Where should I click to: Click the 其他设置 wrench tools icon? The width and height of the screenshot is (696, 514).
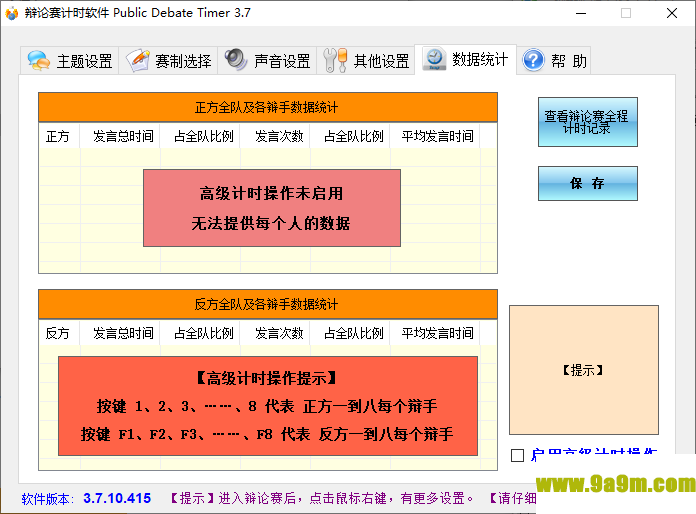[x=335, y=61]
